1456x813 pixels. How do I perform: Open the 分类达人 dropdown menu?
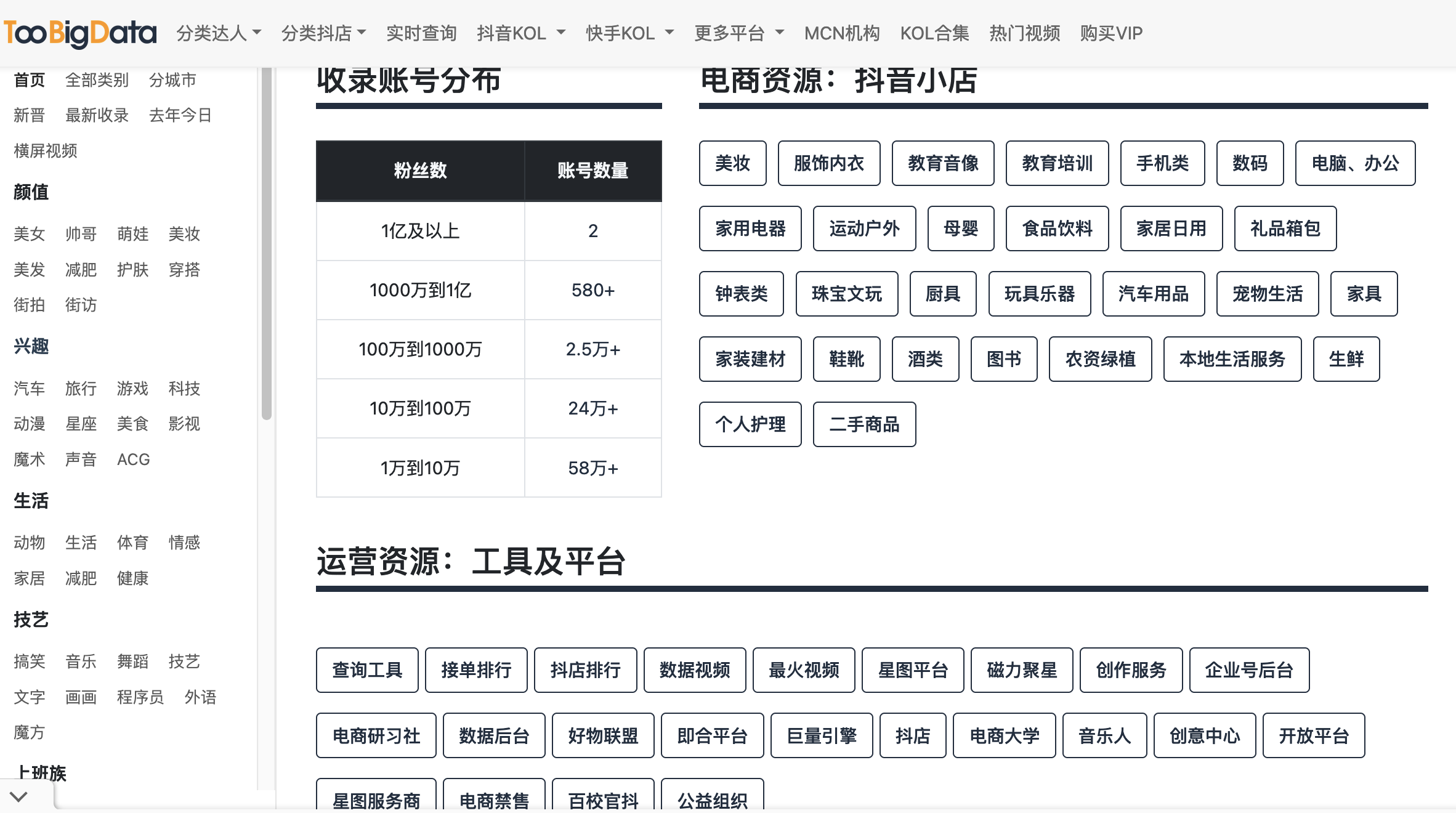[219, 33]
